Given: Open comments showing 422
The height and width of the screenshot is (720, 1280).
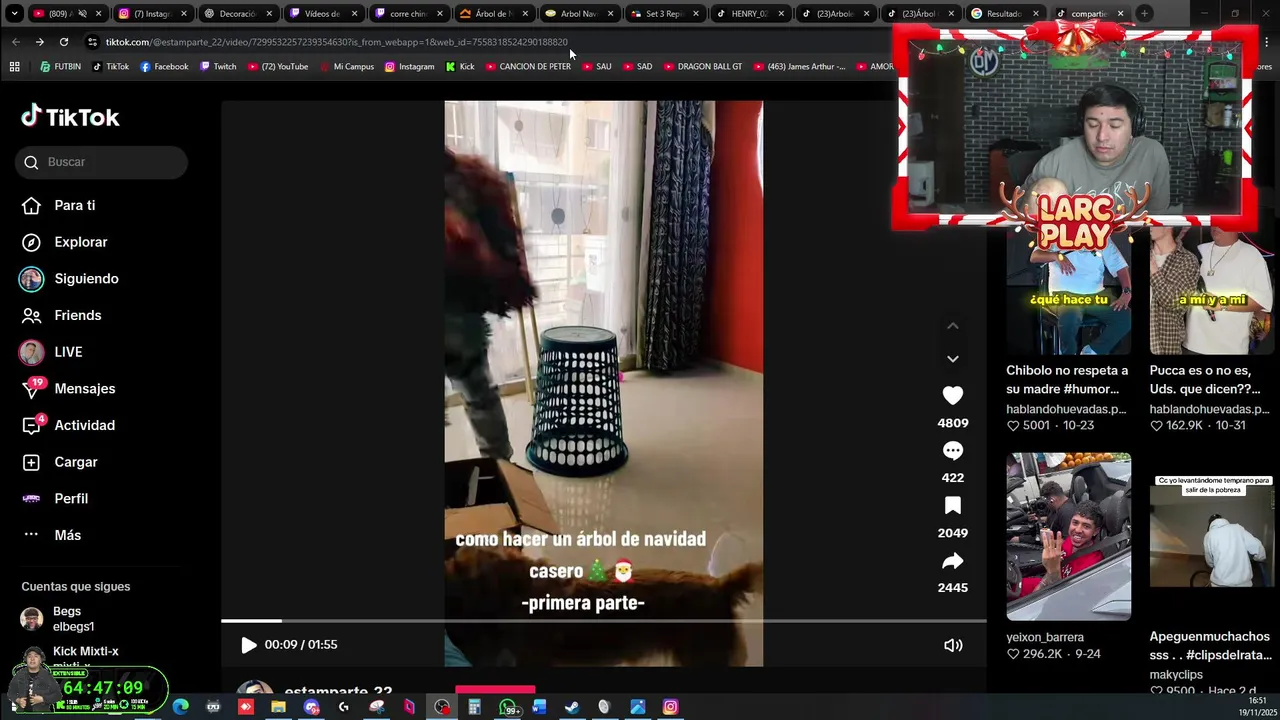Looking at the screenshot, I should tap(953, 451).
